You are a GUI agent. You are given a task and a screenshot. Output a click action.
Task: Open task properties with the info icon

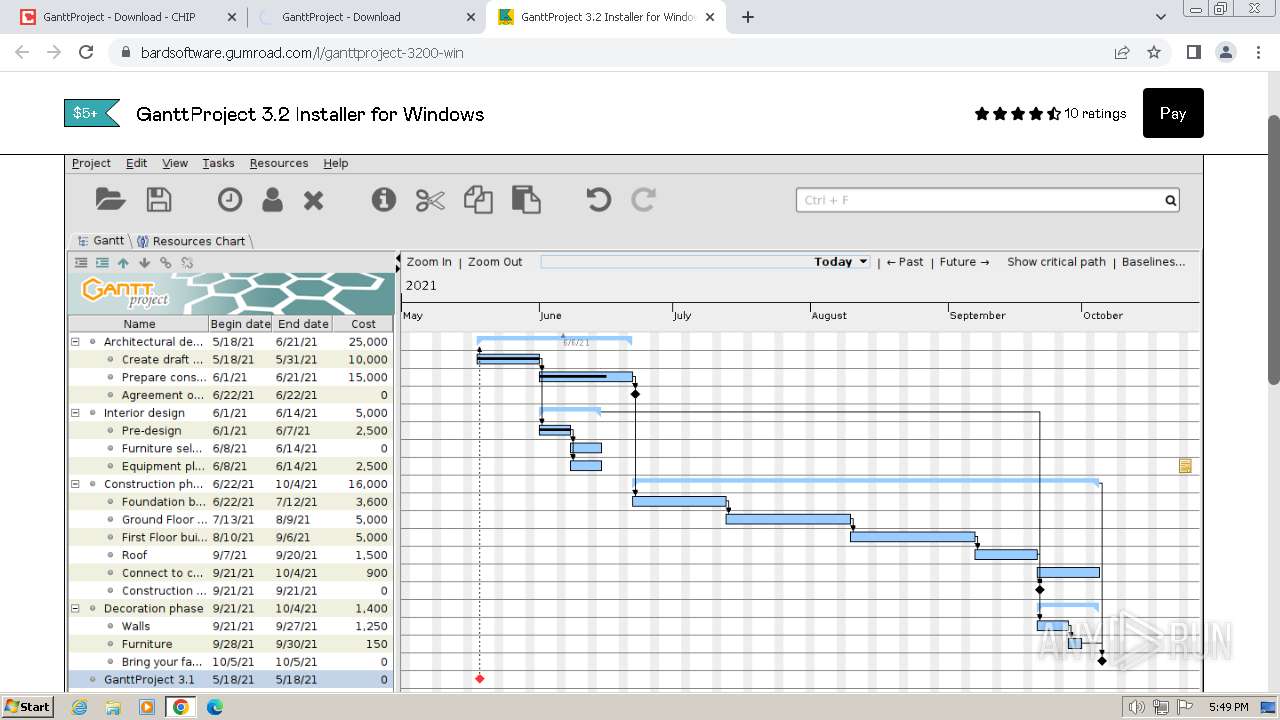tap(384, 200)
